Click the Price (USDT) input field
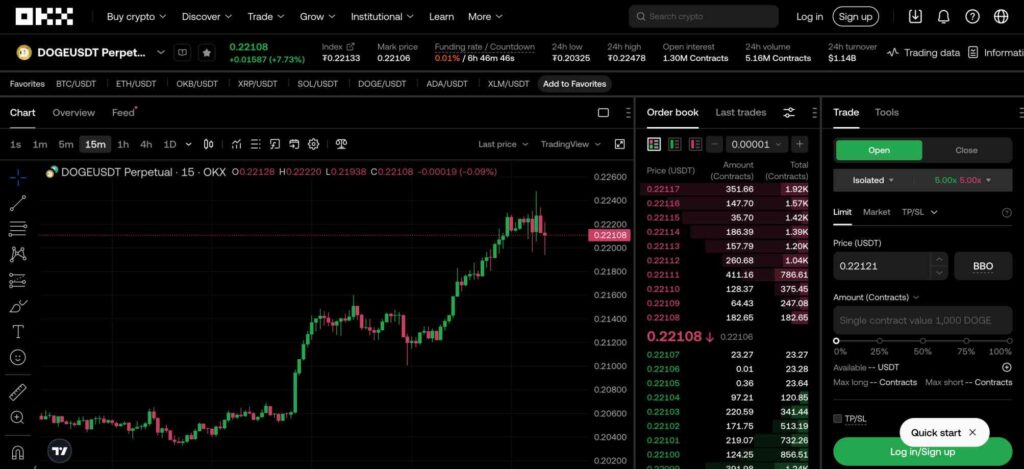The height and width of the screenshot is (469, 1024). tap(882, 266)
